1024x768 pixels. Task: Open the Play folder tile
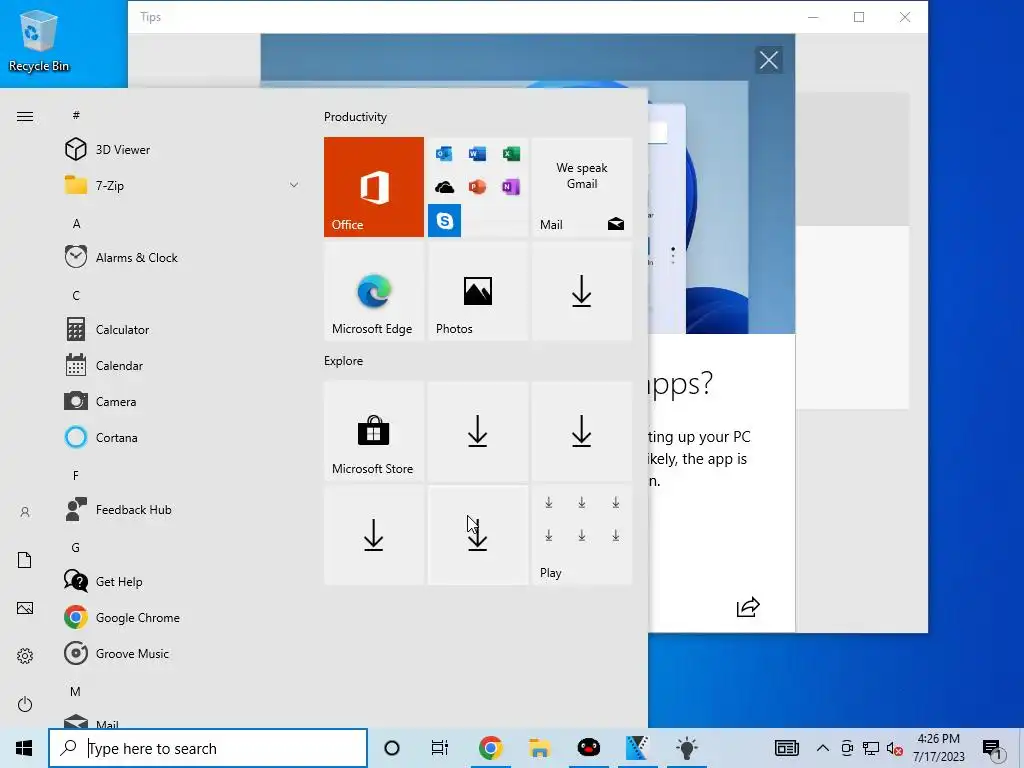[582, 535]
